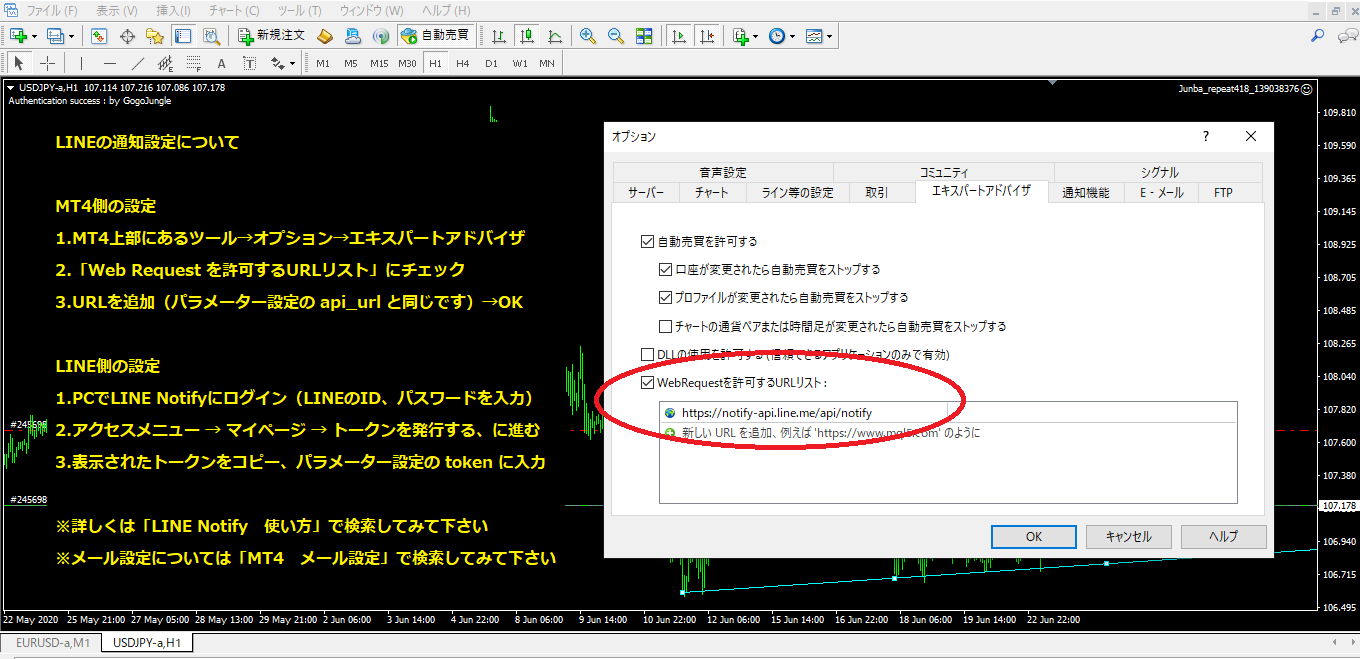Open the ツール (T) menu
This screenshot has height=659, width=1360.
299,10
